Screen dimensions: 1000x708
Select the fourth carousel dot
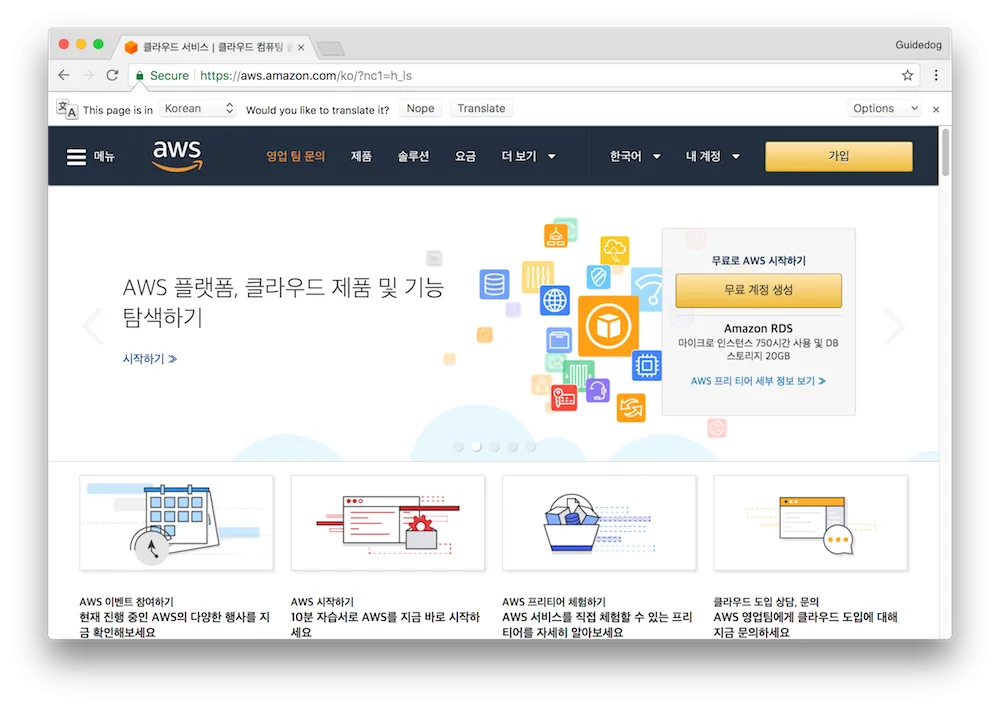click(513, 446)
